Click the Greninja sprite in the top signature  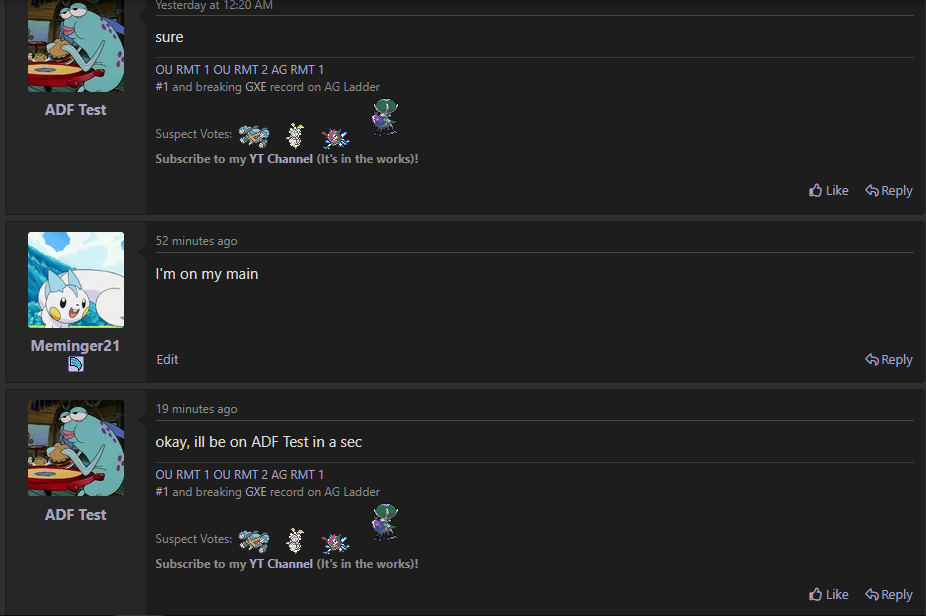coord(335,138)
